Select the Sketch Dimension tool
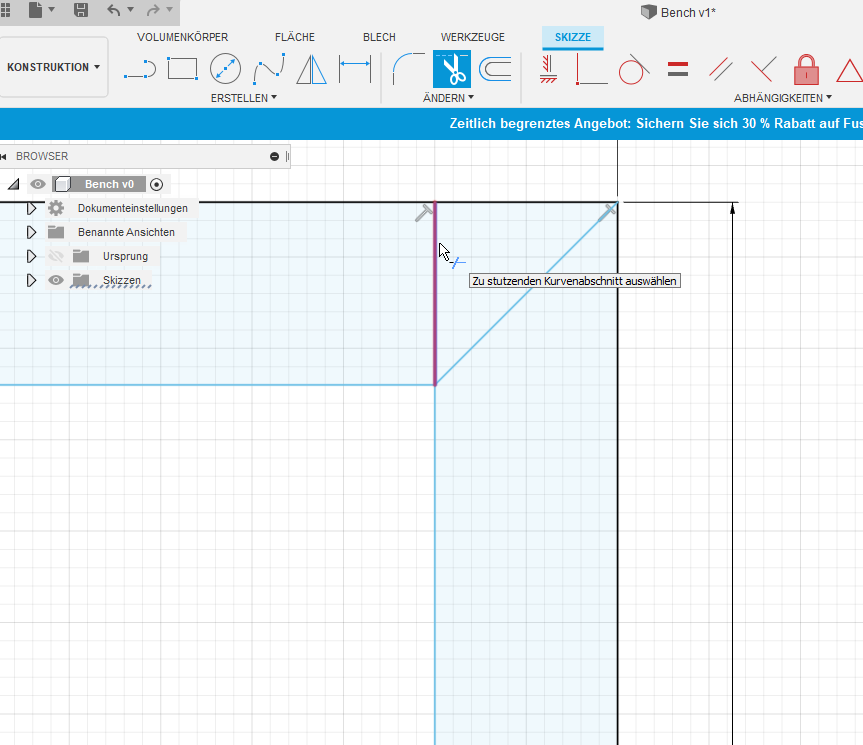This screenshot has width=863, height=745. 355,69
